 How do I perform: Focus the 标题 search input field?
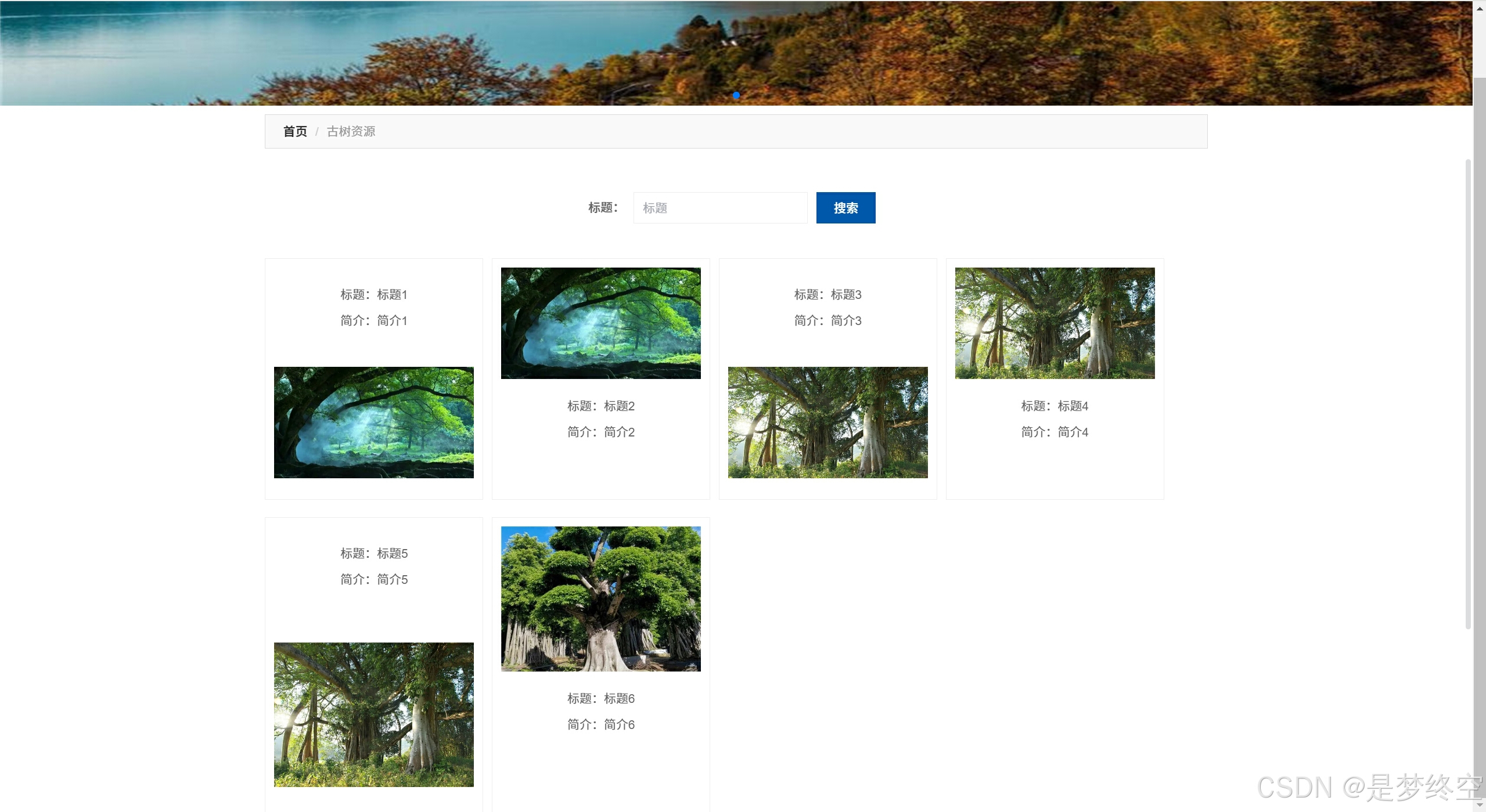[720, 208]
